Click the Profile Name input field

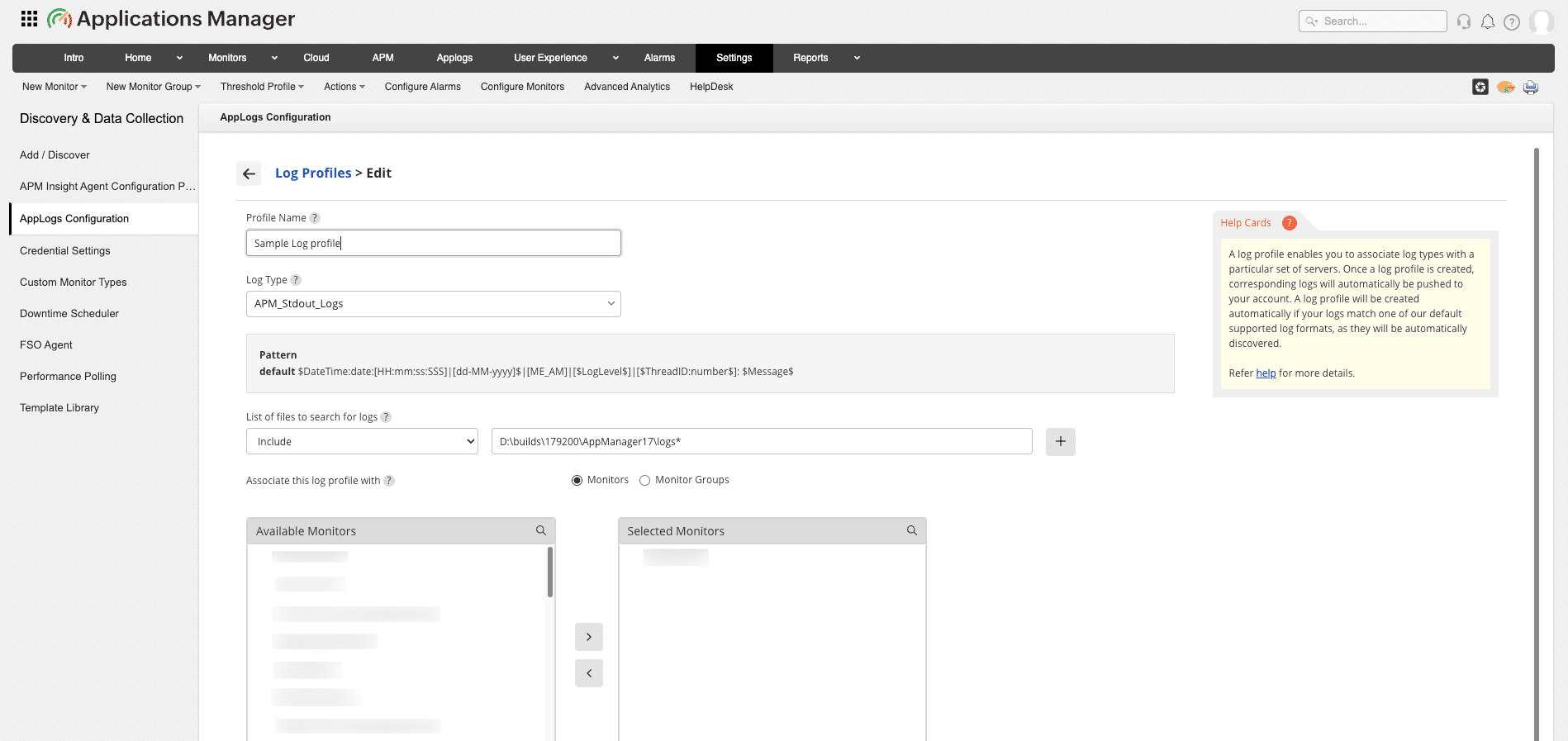[x=434, y=243]
